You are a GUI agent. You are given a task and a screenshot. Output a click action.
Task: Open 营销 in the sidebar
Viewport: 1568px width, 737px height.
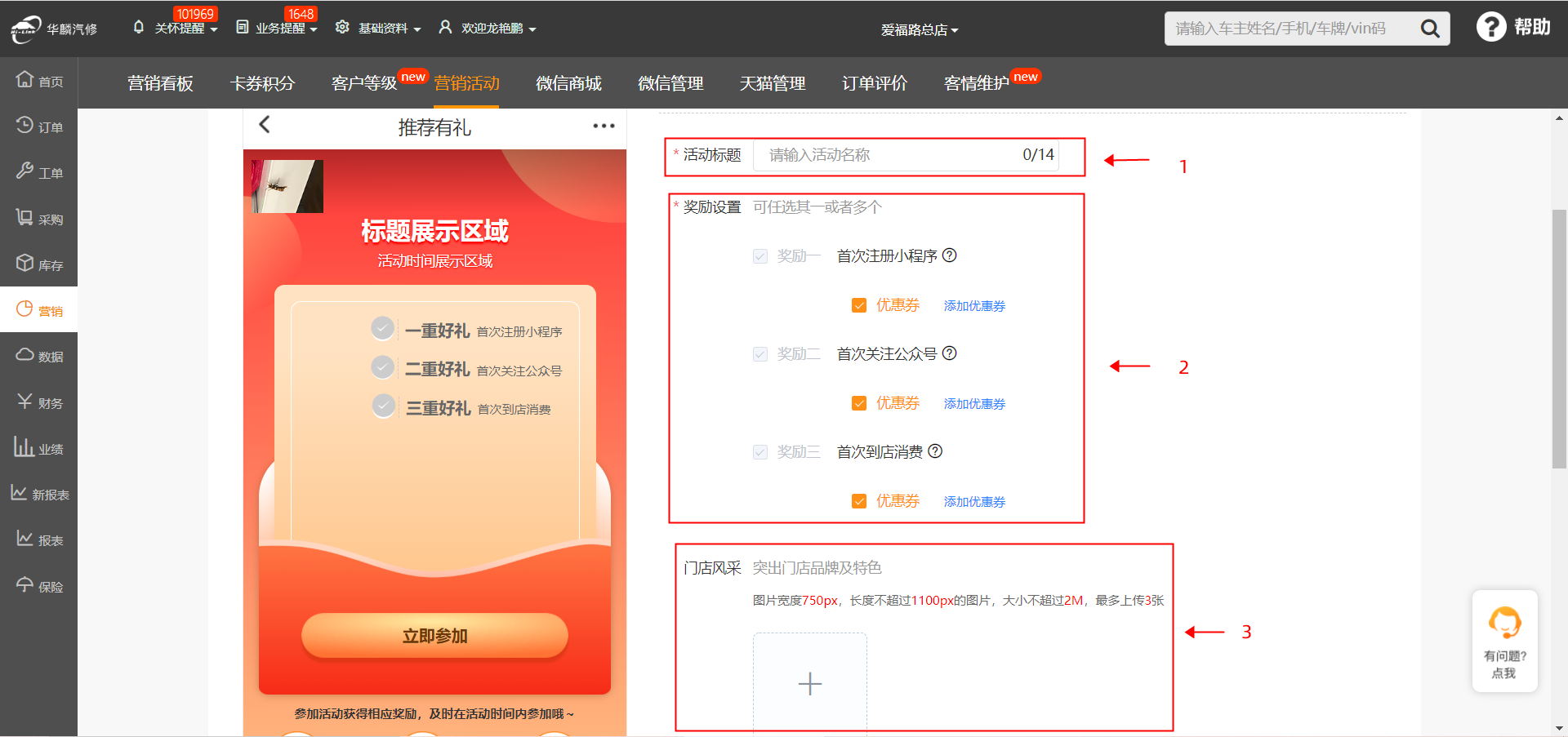pyautogui.click(x=39, y=310)
